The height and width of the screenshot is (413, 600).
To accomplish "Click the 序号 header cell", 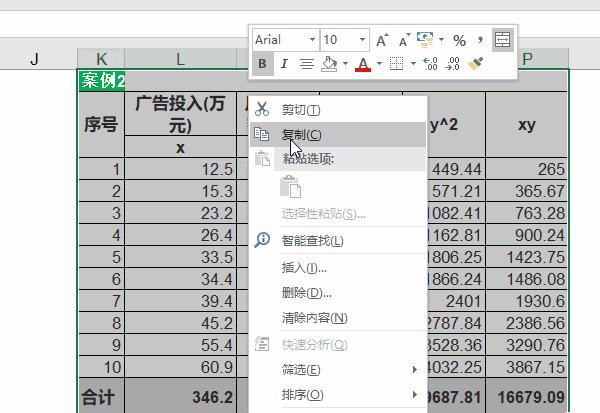I will pos(101,124).
